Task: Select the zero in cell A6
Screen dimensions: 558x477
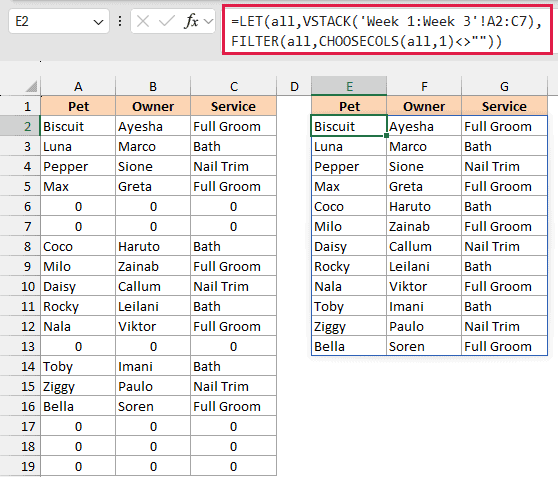Action: pos(78,206)
